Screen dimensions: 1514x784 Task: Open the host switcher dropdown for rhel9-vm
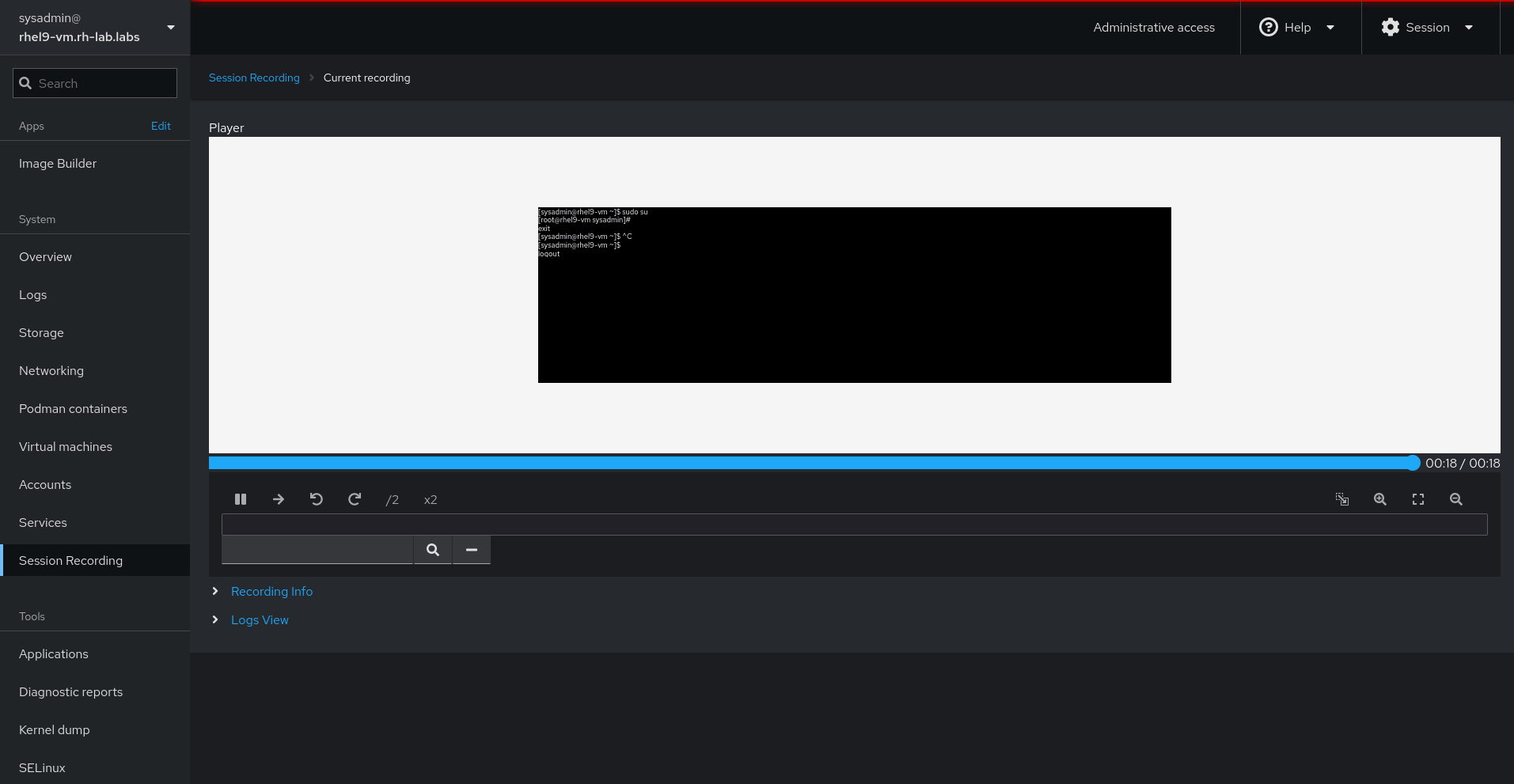(x=95, y=28)
